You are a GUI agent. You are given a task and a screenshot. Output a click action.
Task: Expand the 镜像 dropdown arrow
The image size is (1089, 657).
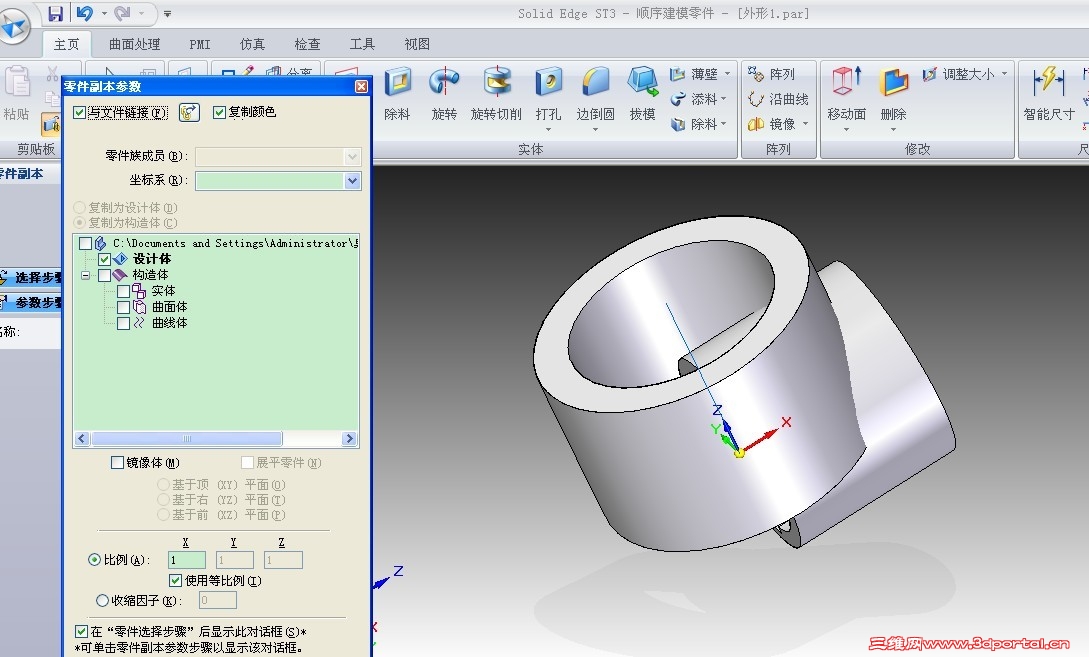(806, 124)
